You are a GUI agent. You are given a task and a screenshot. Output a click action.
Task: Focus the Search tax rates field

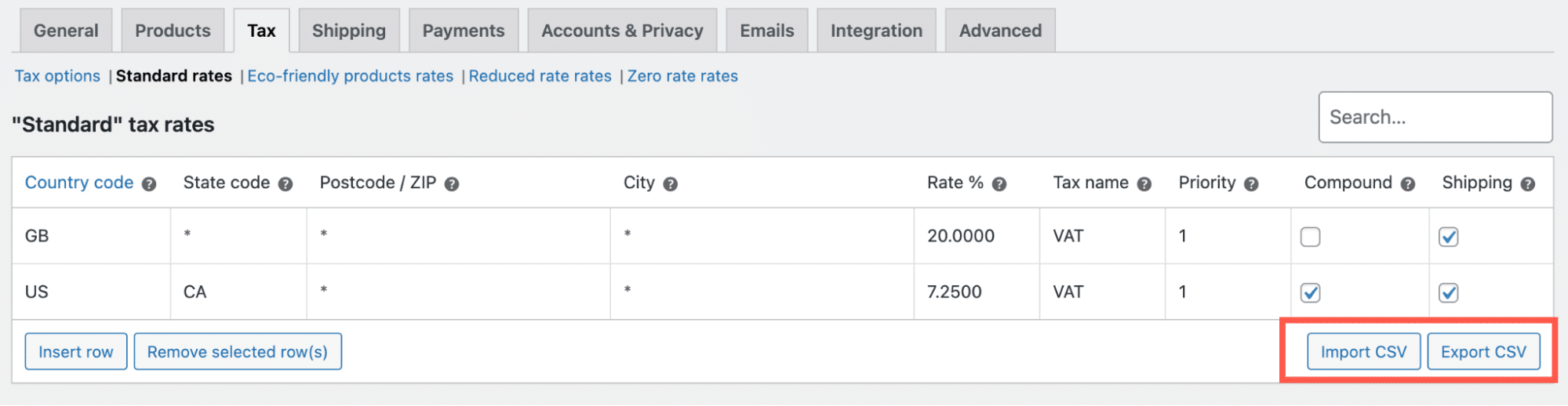[1435, 118]
